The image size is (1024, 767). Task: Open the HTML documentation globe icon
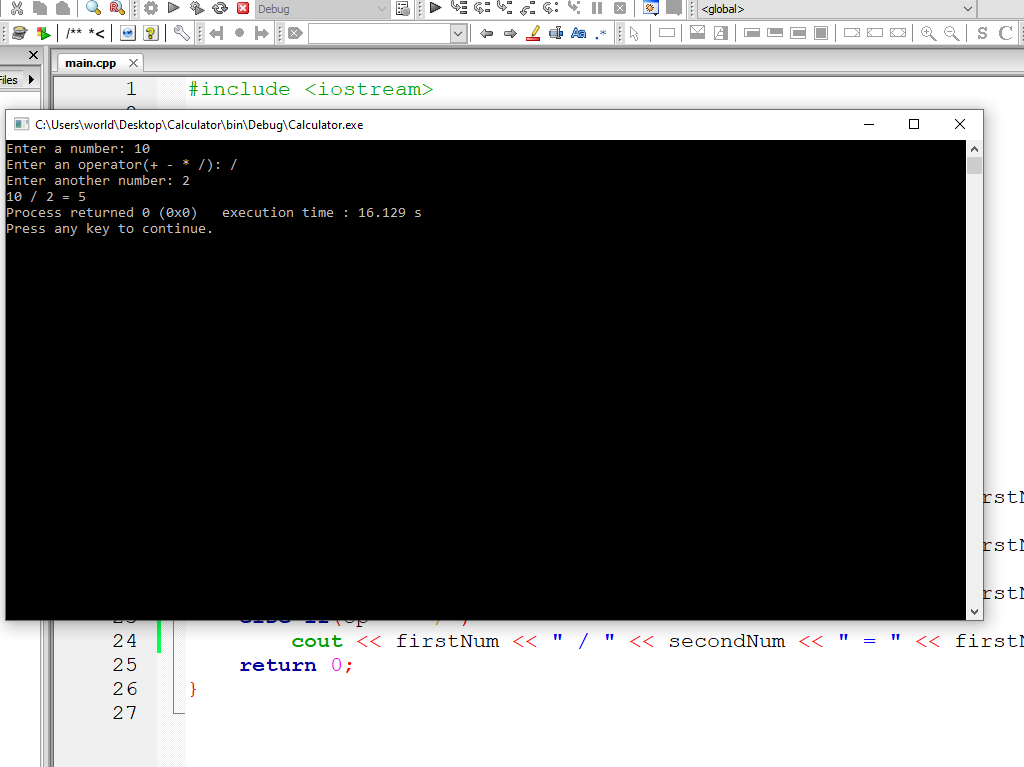click(x=128, y=33)
